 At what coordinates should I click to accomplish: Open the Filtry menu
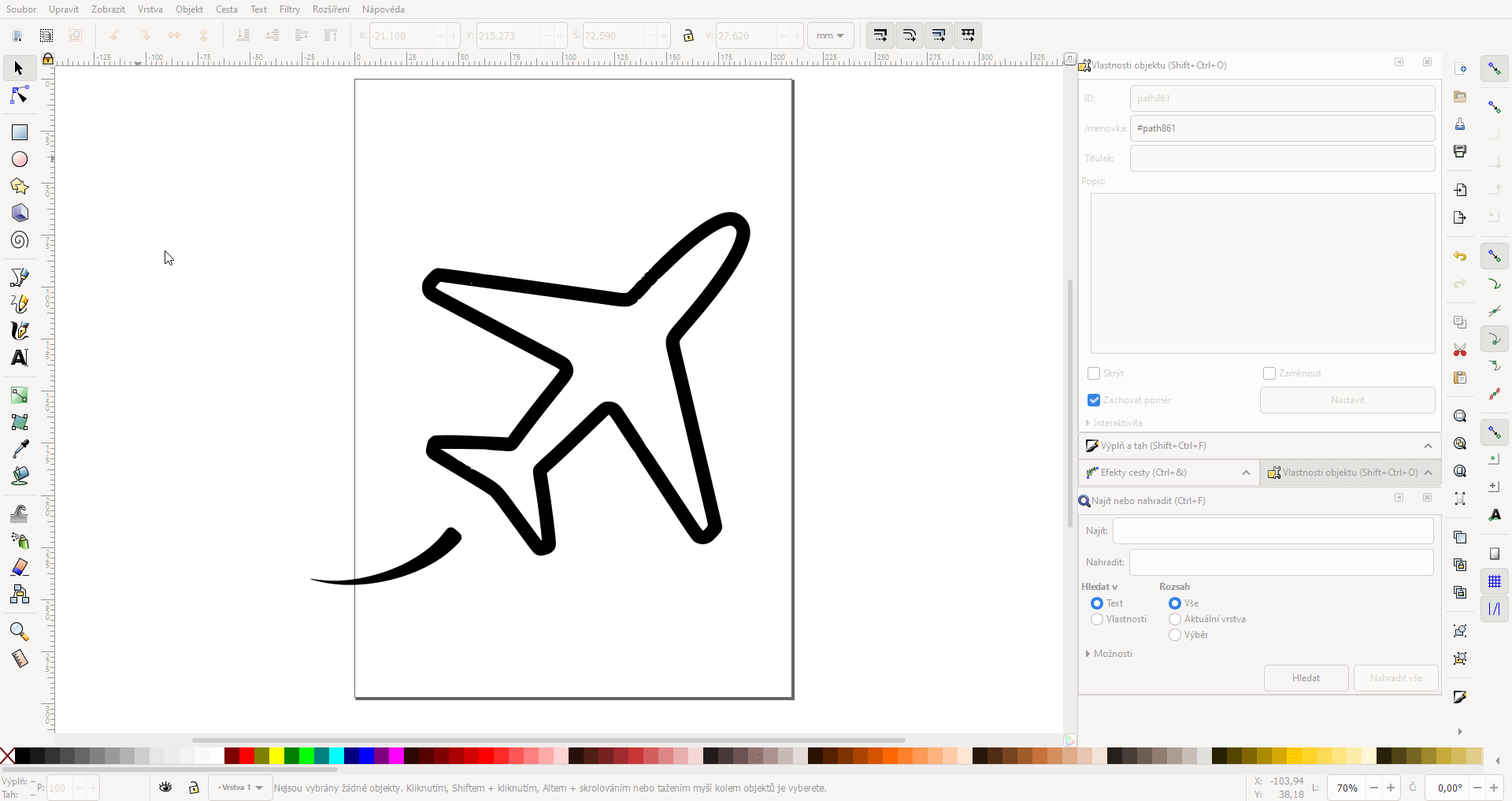289,9
